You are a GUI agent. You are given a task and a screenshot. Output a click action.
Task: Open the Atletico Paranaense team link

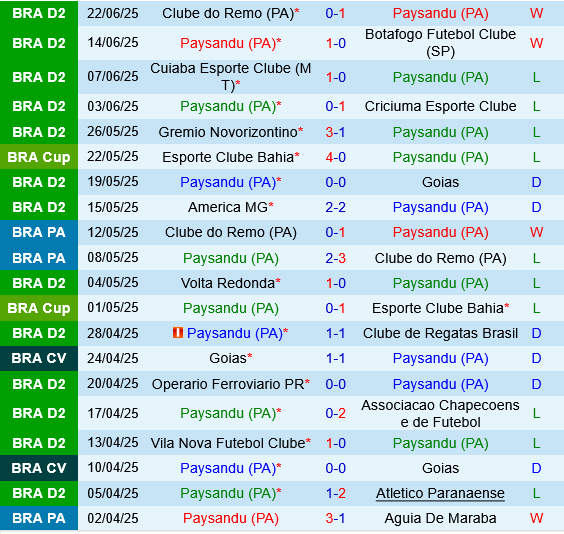(440, 493)
